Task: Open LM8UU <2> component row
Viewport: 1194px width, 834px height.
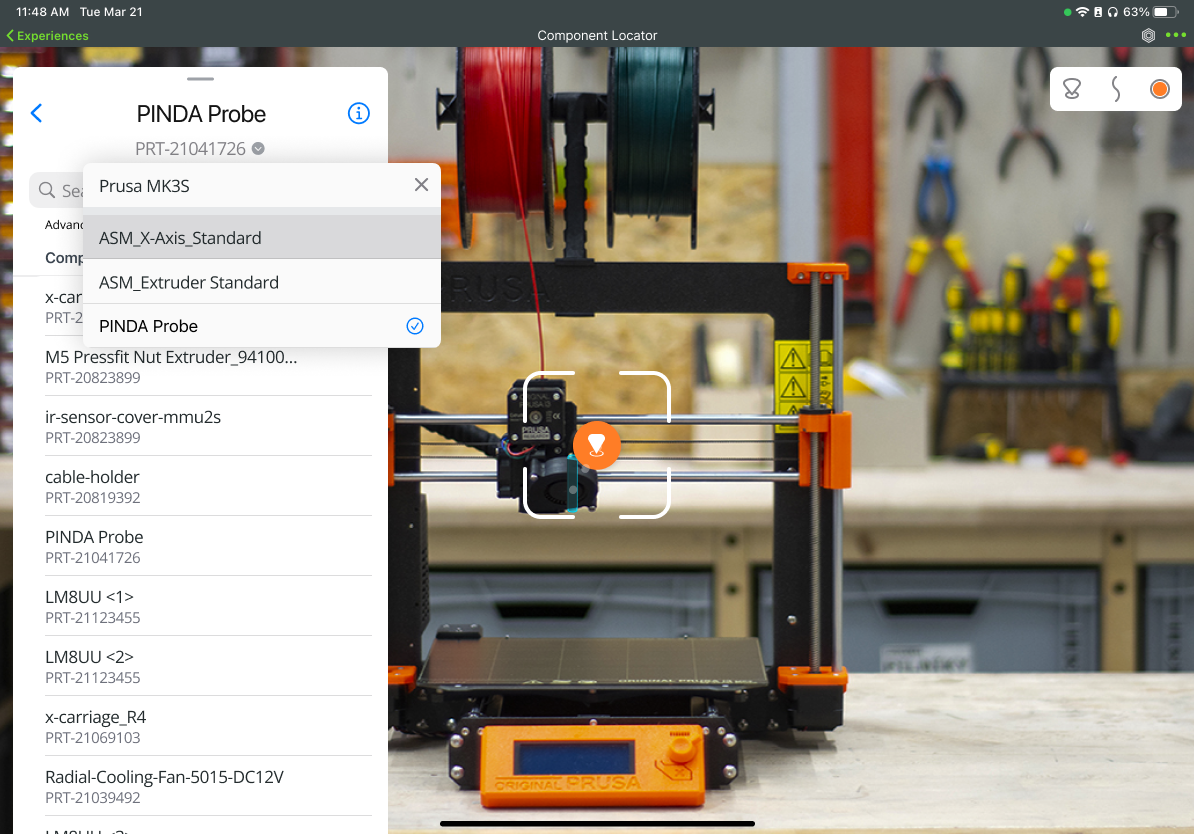Action: point(208,667)
